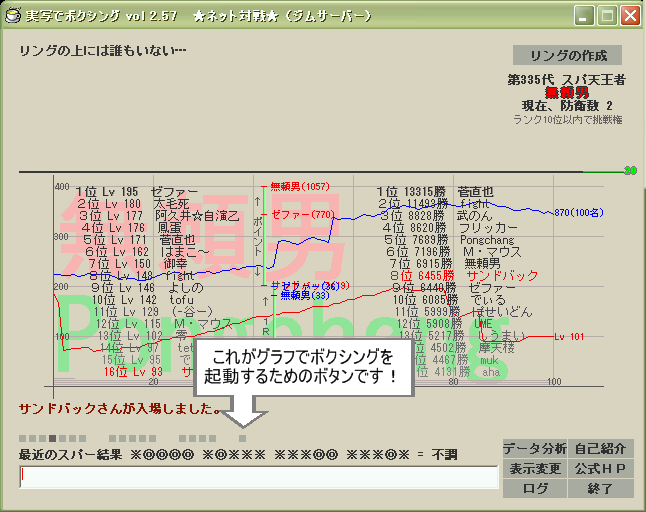Viewport: 646px width, 512px height.
Task: Click the isolated small square under the arrow
Action: point(242,438)
